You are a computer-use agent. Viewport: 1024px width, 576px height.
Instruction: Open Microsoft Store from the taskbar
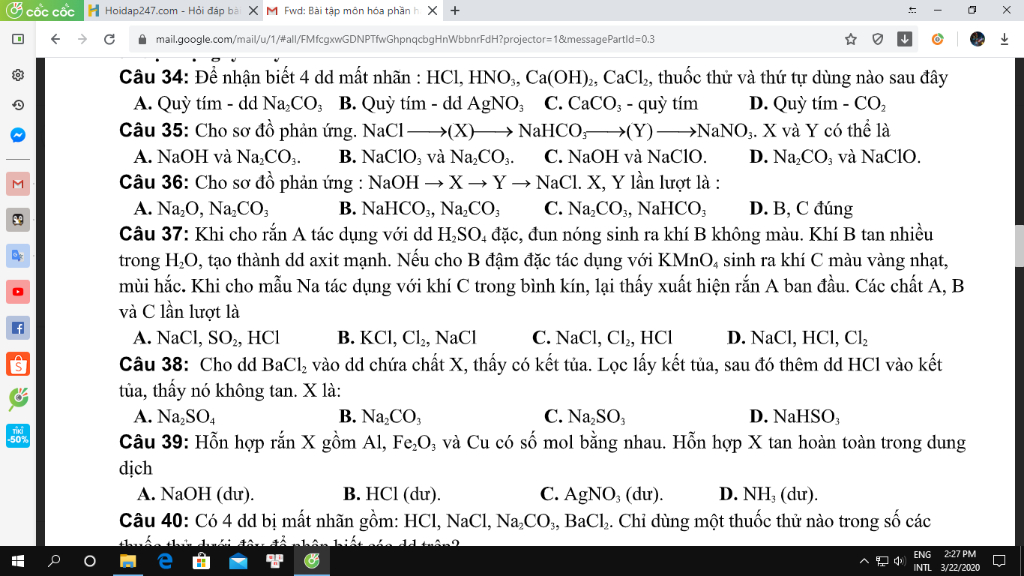[201, 561]
